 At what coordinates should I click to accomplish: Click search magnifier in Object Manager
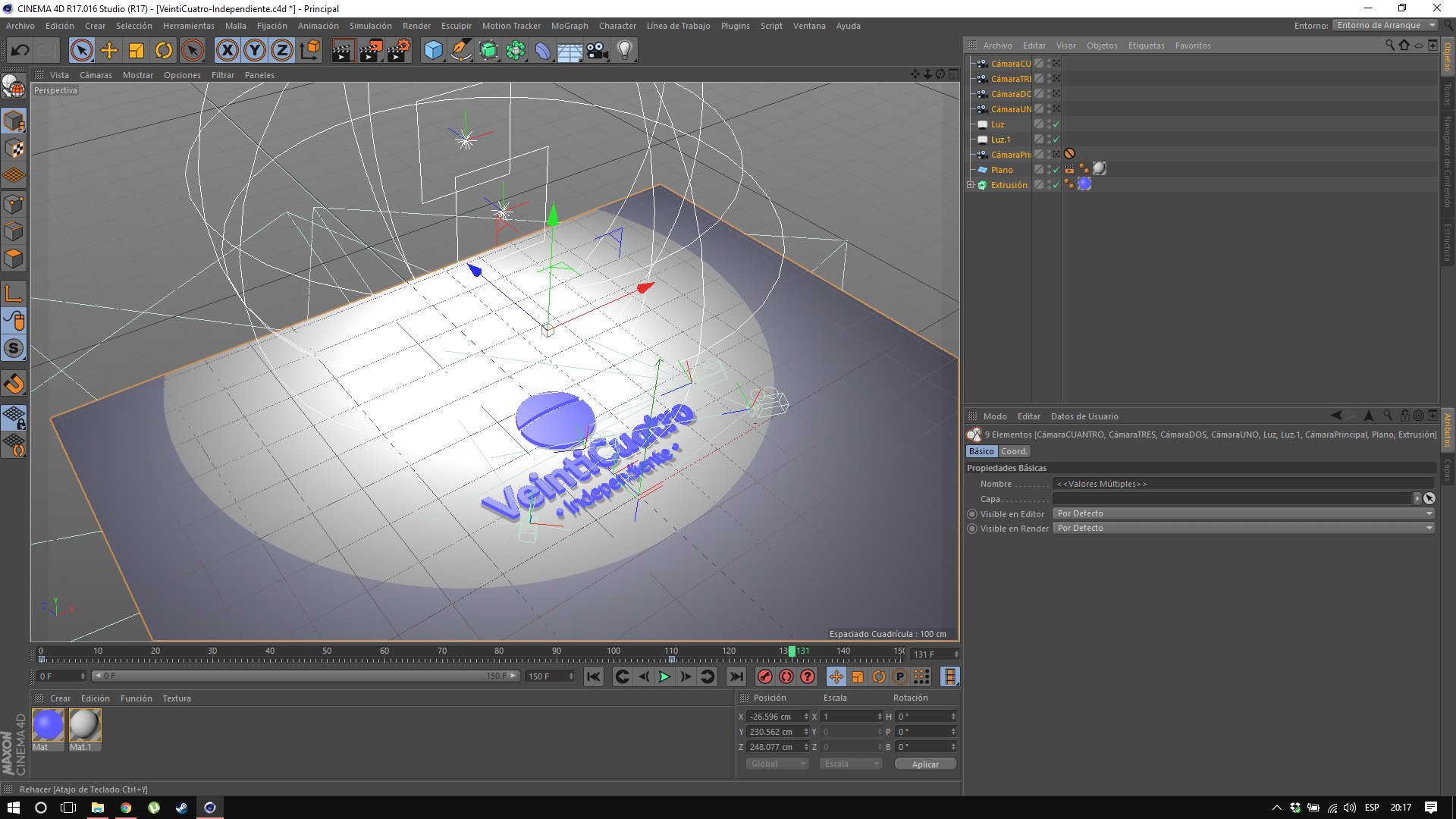pyautogui.click(x=1389, y=45)
